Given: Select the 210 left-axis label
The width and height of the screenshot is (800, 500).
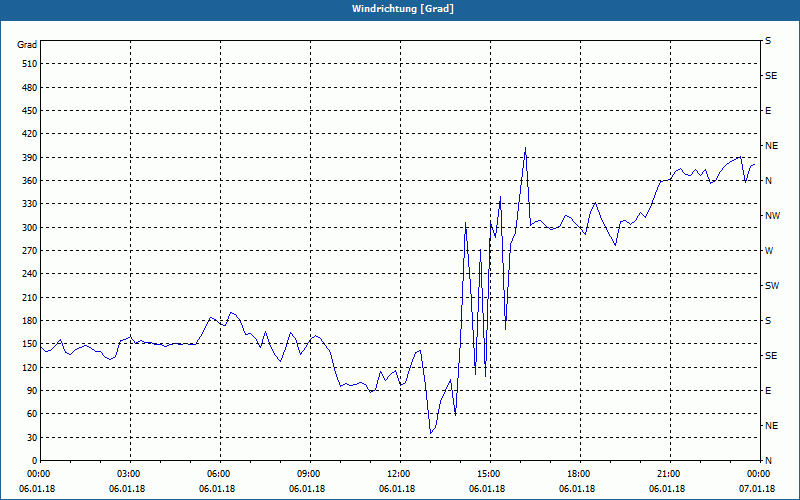Looking at the screenshot, I should 30,297.
